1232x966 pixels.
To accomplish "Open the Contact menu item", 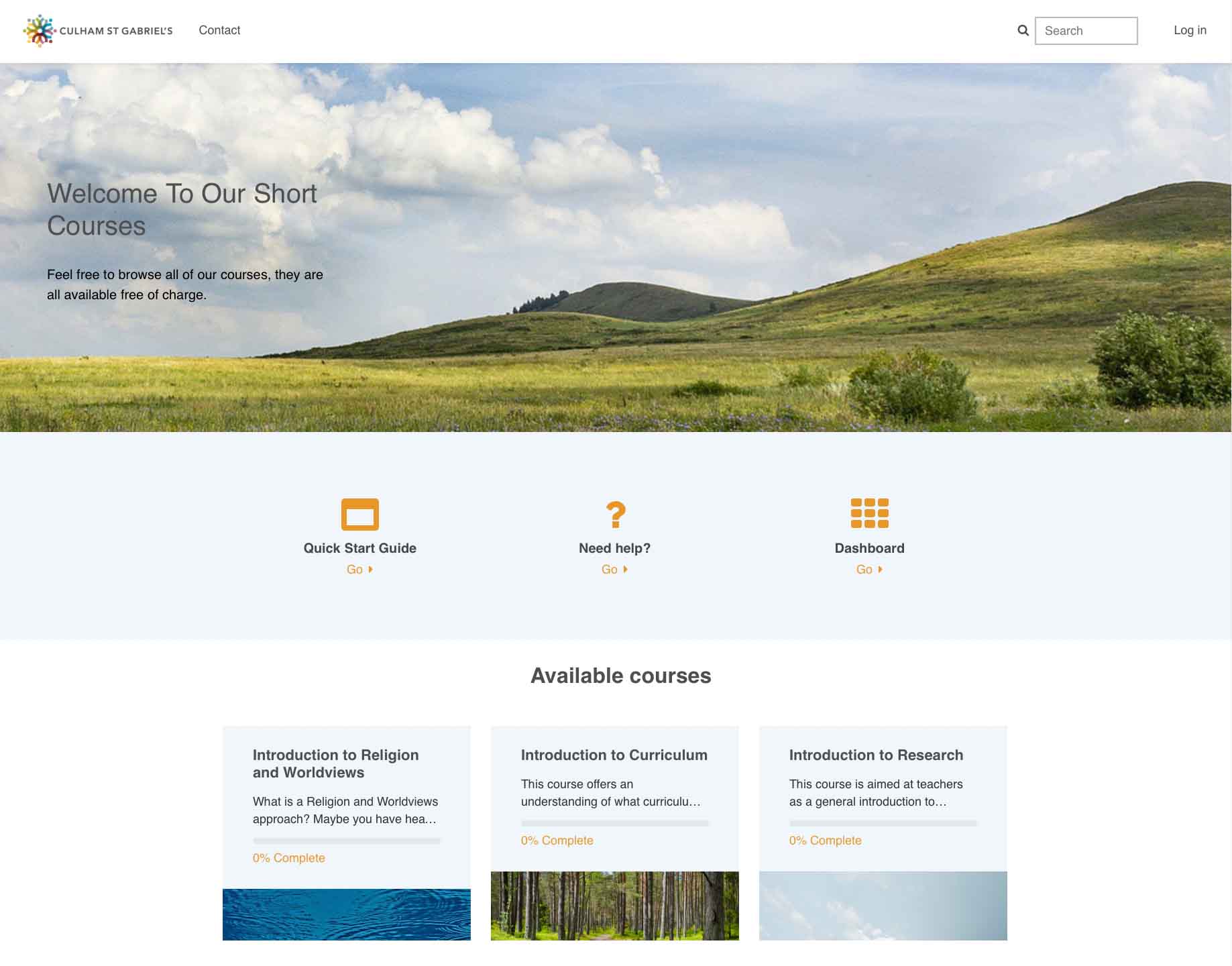I will pos(219,30).
